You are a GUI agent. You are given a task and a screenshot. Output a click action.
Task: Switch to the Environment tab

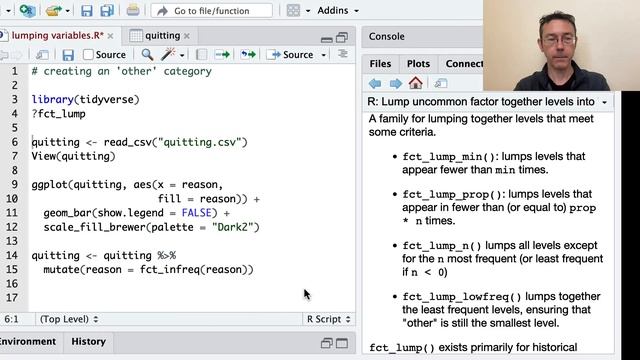pos(28,342)
